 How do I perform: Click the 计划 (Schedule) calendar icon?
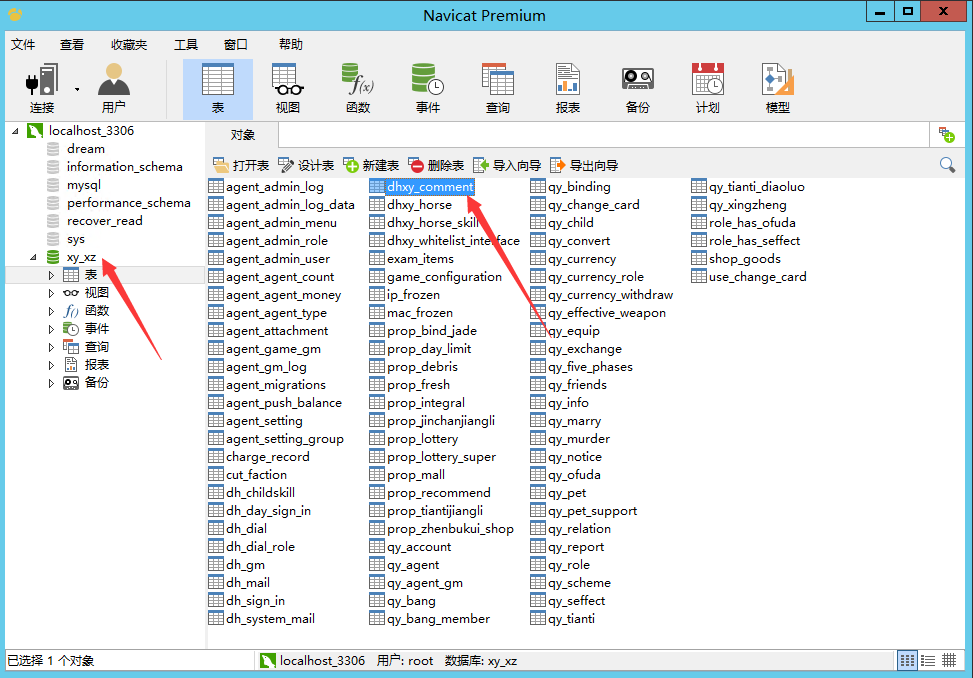click(707, 80)
